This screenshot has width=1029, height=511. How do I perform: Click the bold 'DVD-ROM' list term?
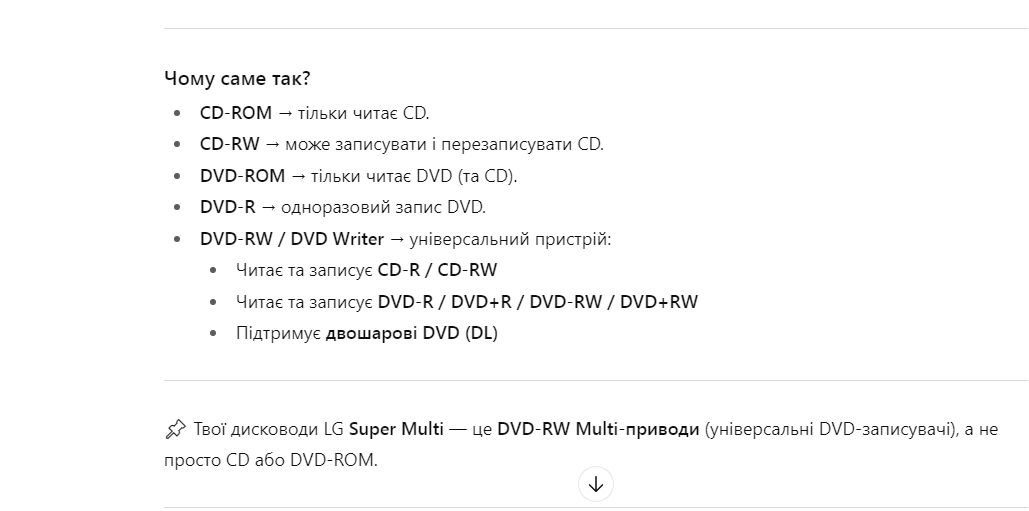[x=243, y=176]
